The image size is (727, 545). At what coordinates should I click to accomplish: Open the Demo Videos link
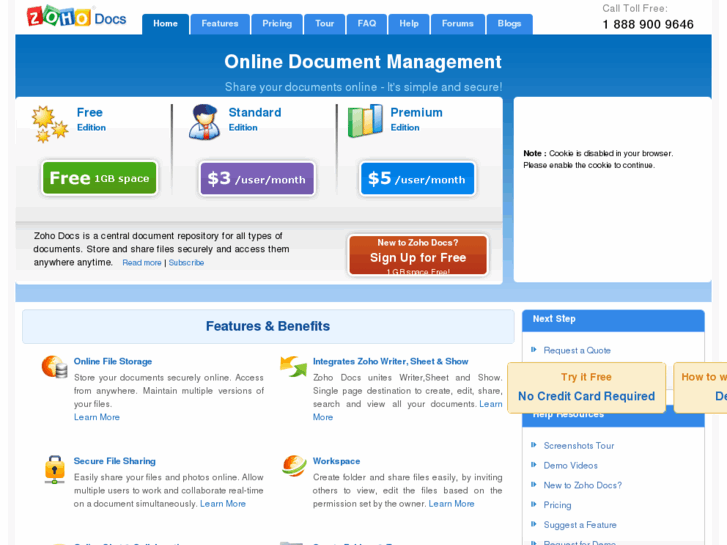tap(570, 466)
